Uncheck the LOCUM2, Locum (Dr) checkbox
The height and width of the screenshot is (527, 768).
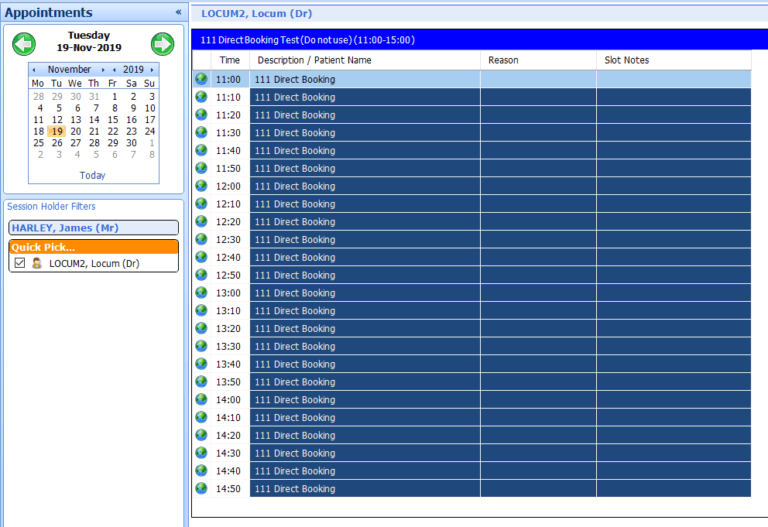coord(20,263)
